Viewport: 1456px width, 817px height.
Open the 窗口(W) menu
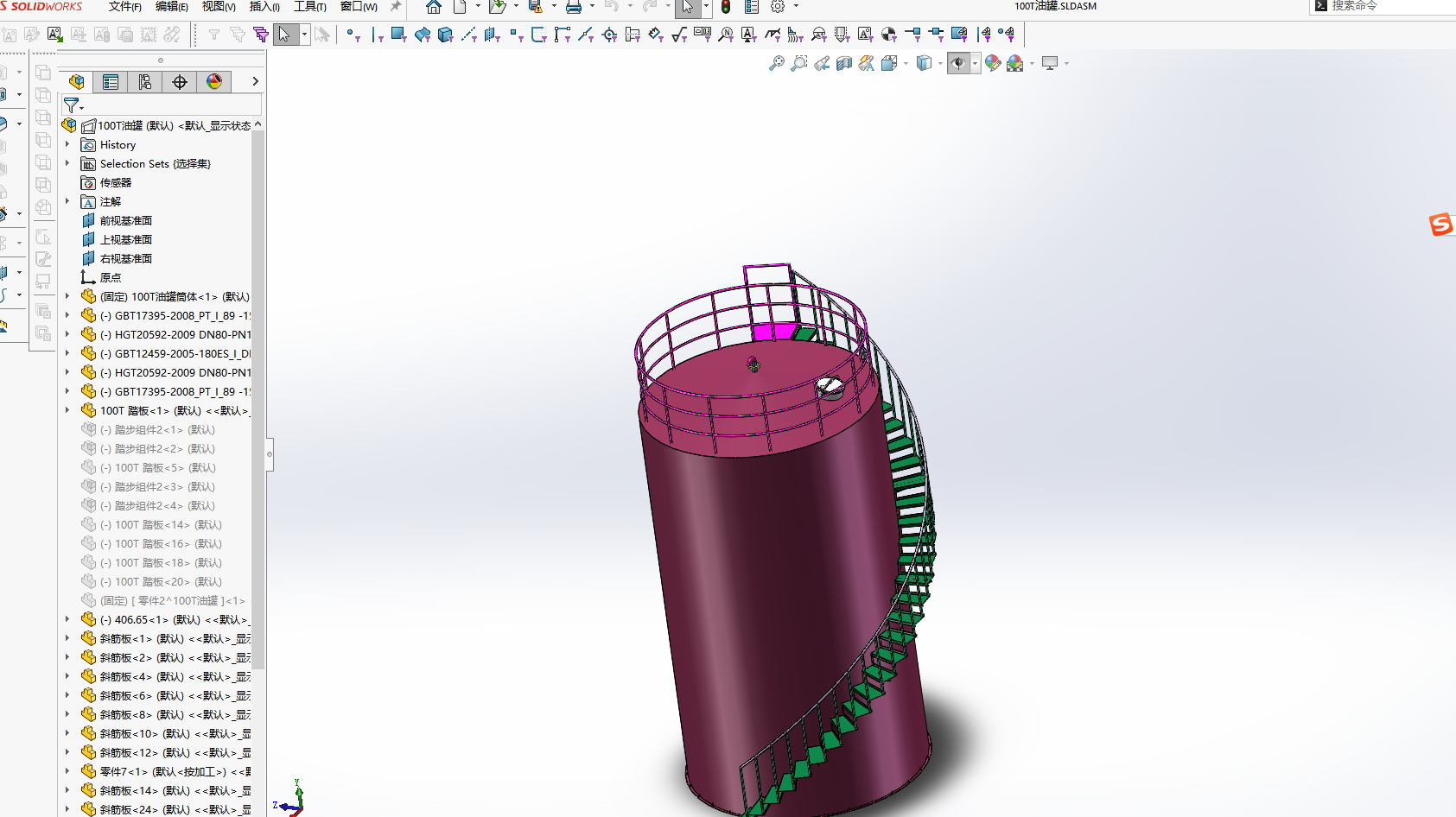point(359,7)
